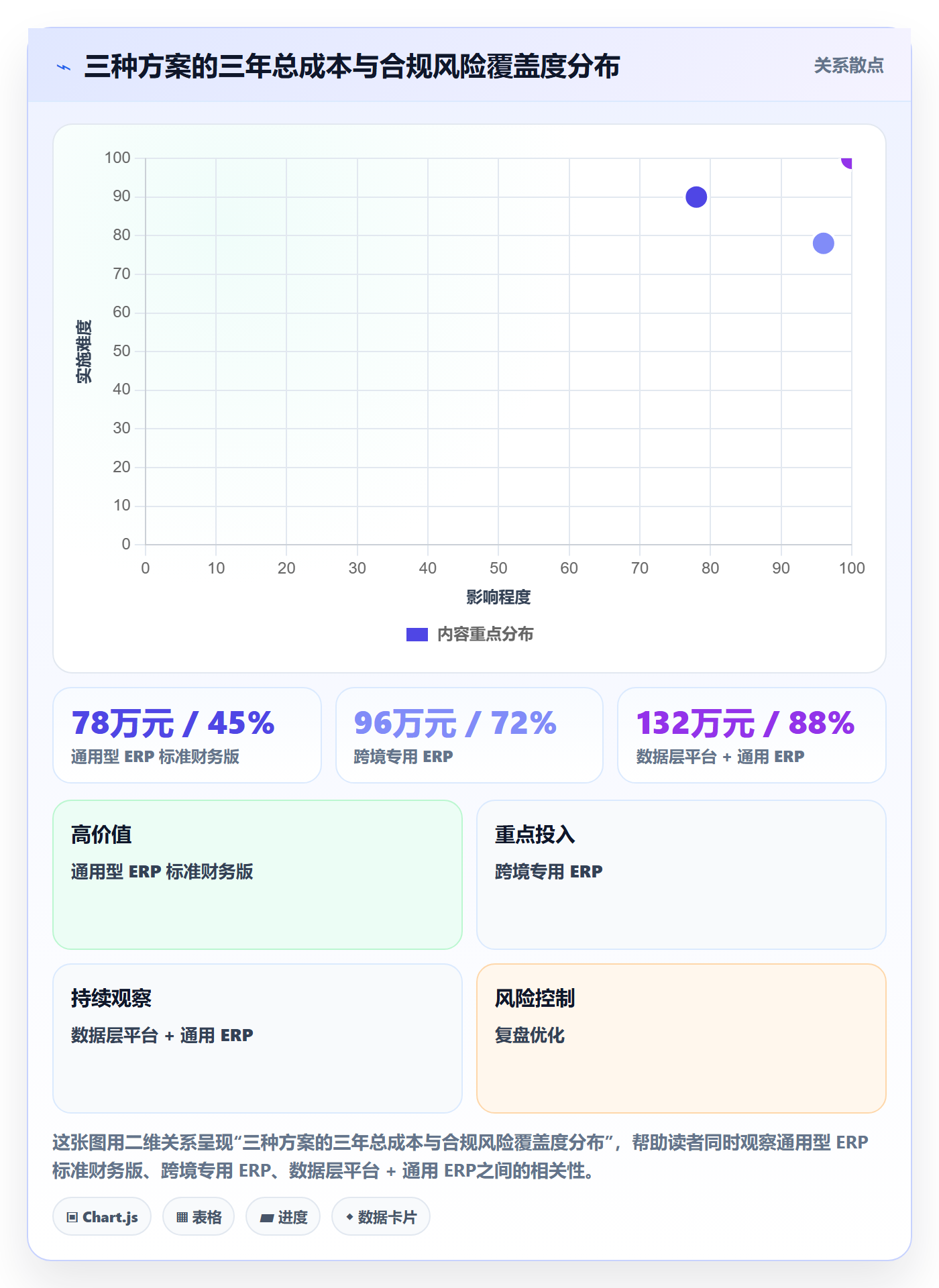Click the 进度 tag chip
Viewport: 939px width, 1288px height.
(283, 1217)
